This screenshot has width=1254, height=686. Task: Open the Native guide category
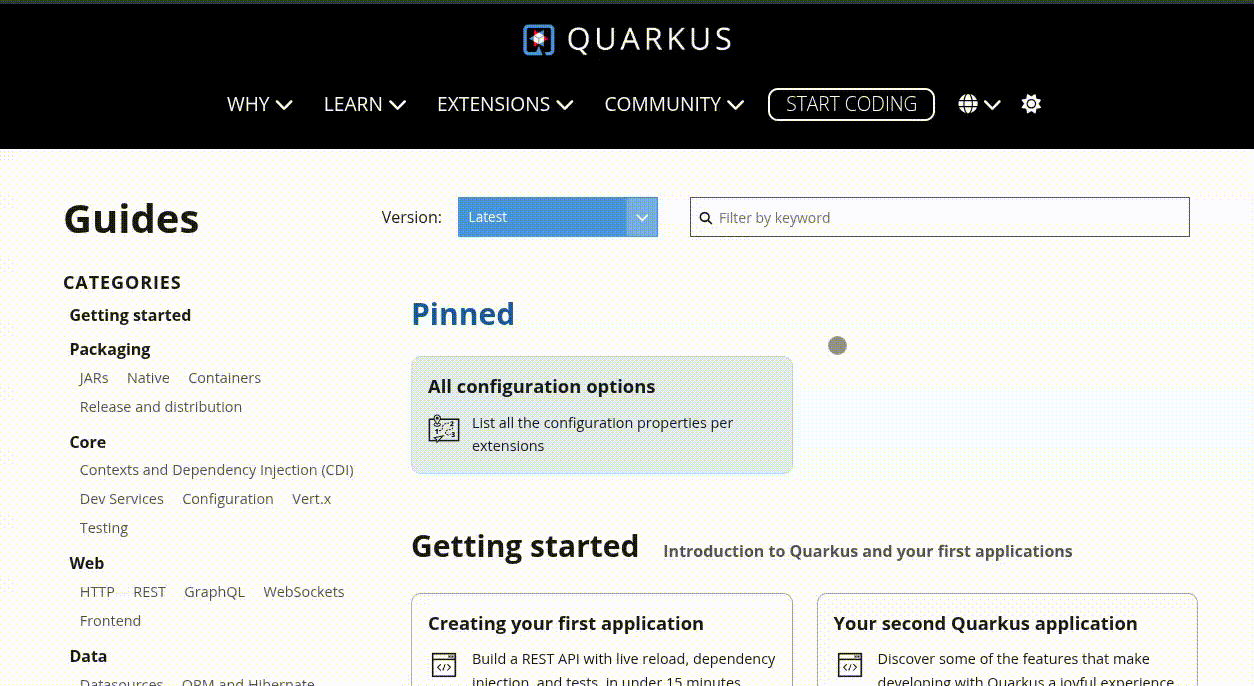tap(148, 378)
